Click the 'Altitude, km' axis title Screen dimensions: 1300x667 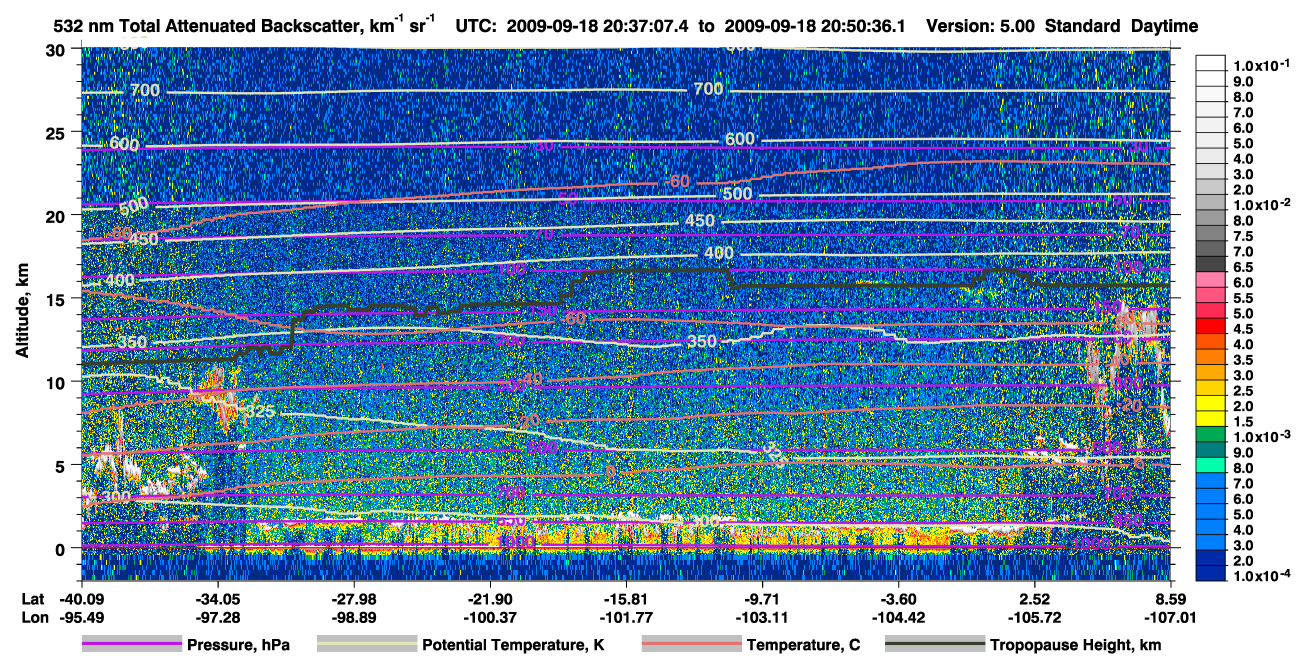pos(22,313)
